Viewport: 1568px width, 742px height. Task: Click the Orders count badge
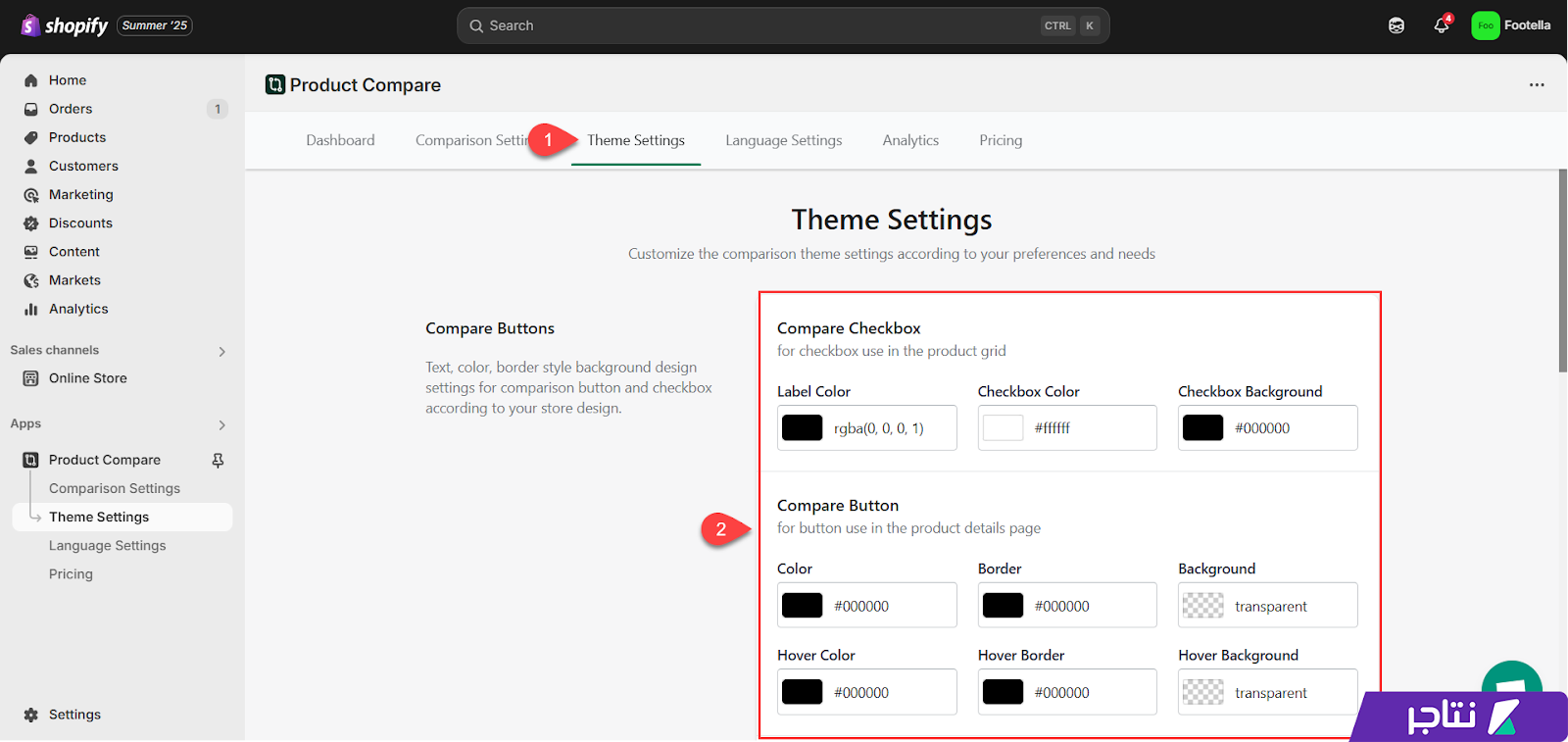pos(218,109)
